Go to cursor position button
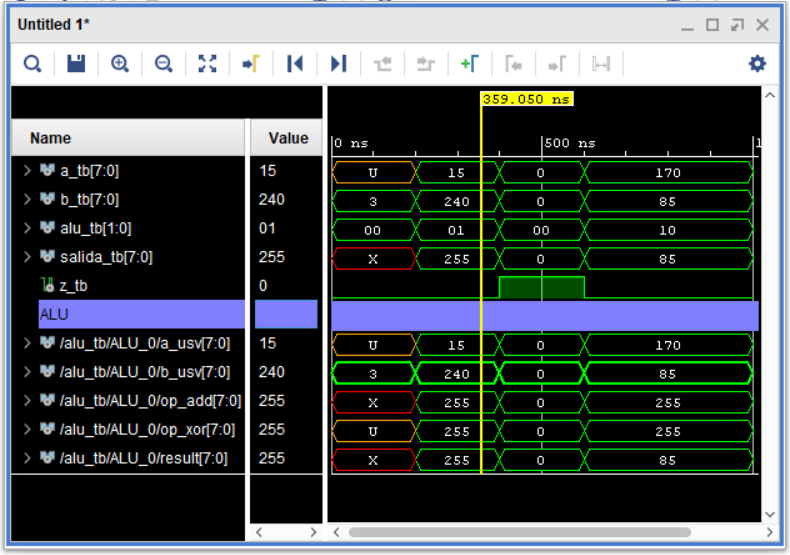The width and height of the screenshot is (790, 555). click(251, 64)
